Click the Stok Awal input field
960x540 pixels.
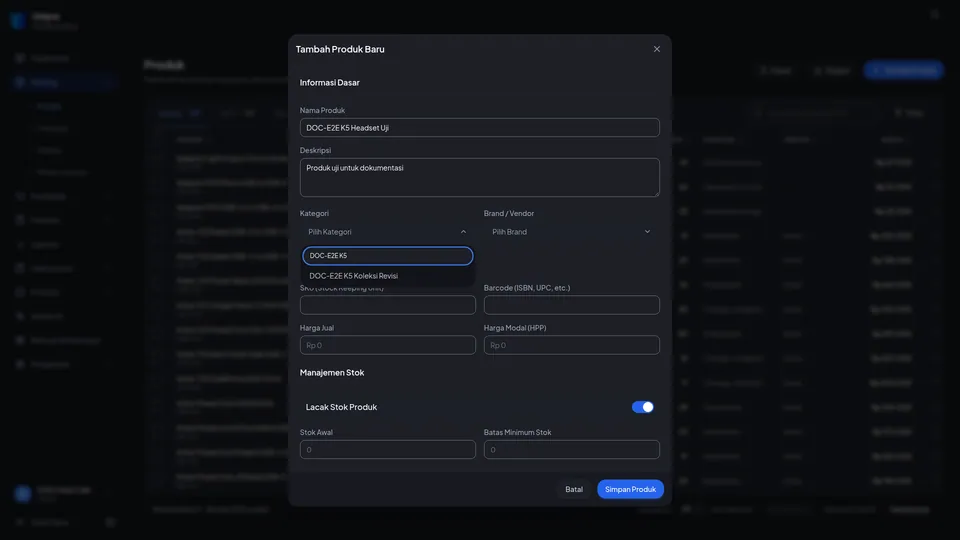click(388, 450)
